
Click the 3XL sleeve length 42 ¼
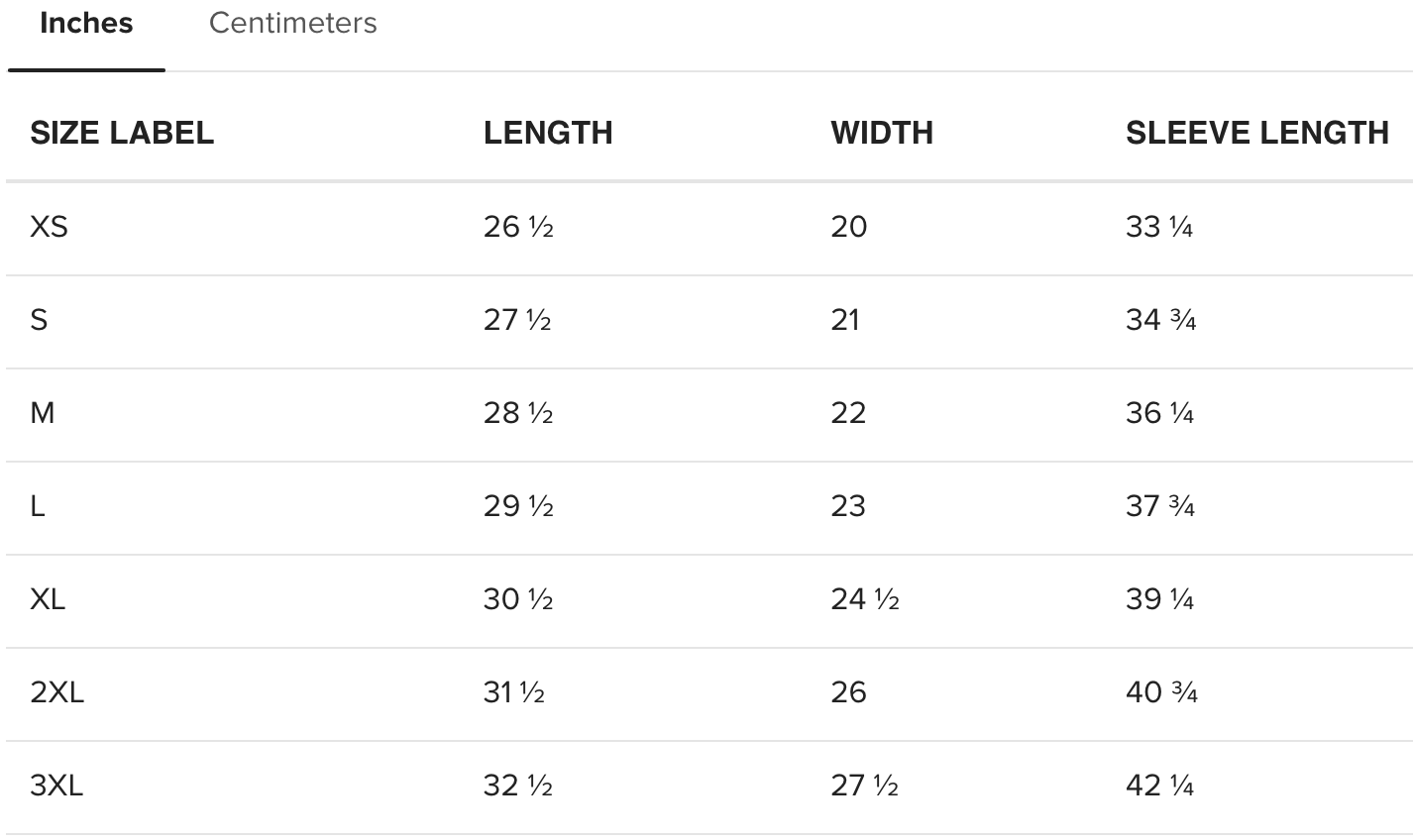point(1159,786)
